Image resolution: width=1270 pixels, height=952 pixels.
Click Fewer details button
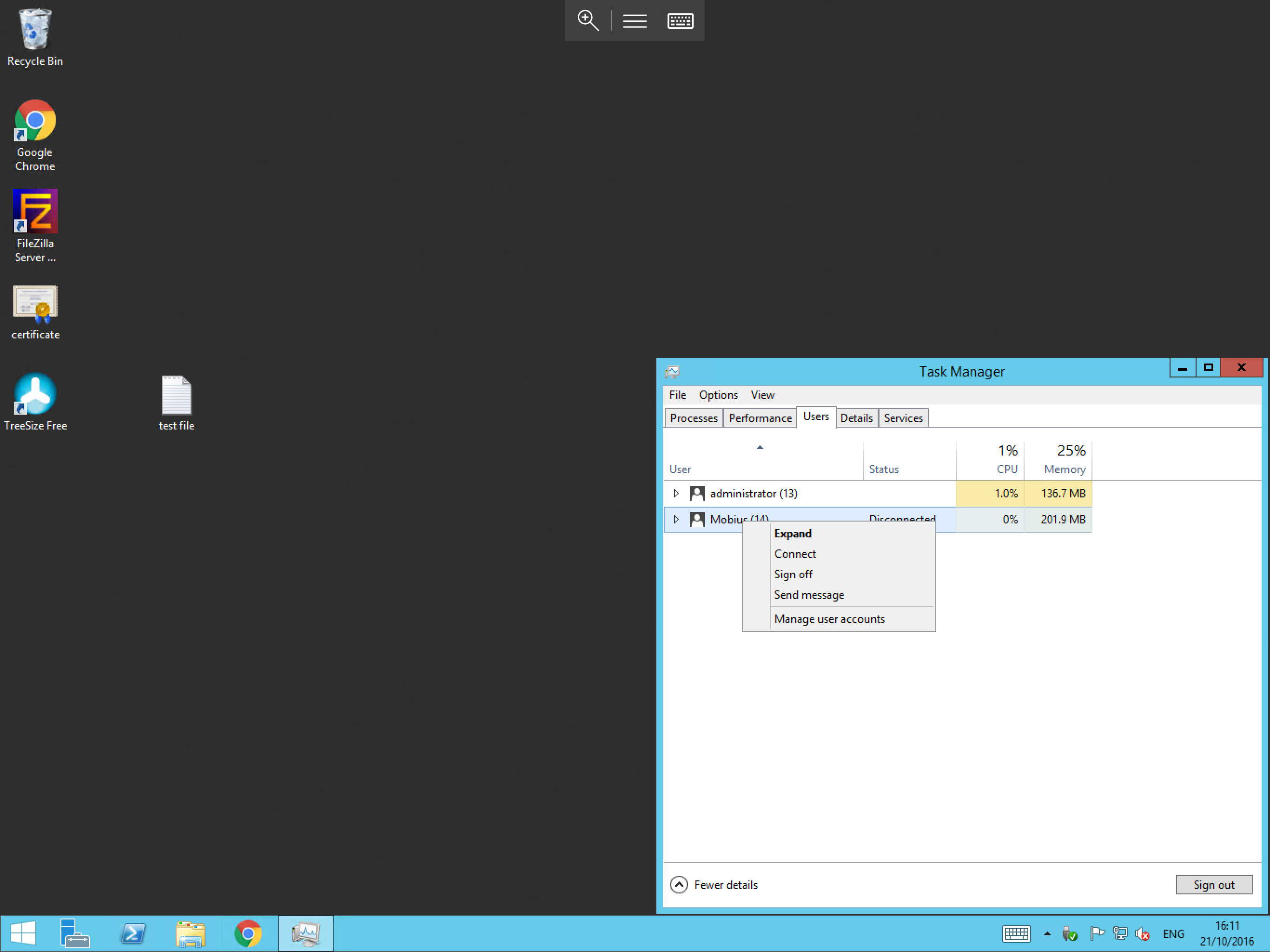pyautogui.click(x=714, y=884)
